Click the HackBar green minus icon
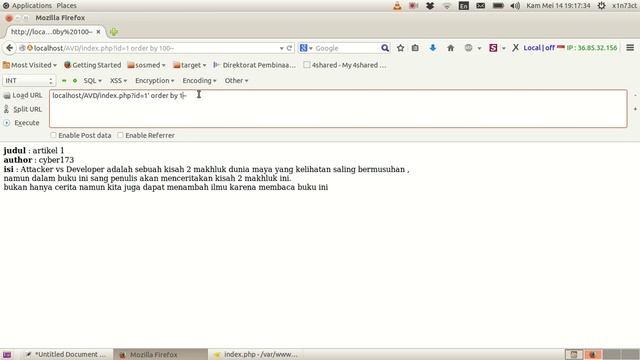 (64, 81)
